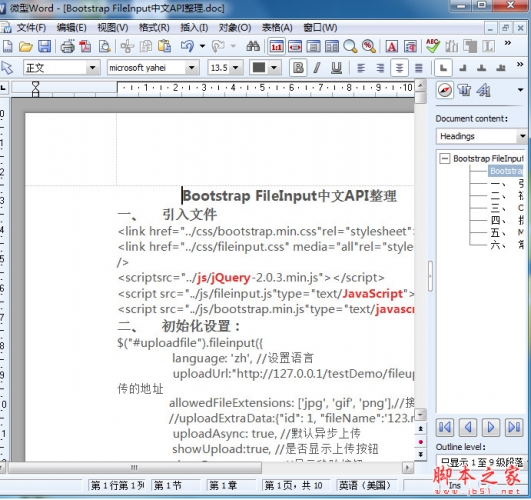The image size is (531, 500).
Task: Open the 文件(F) menu
Action: tap(31, 28)
